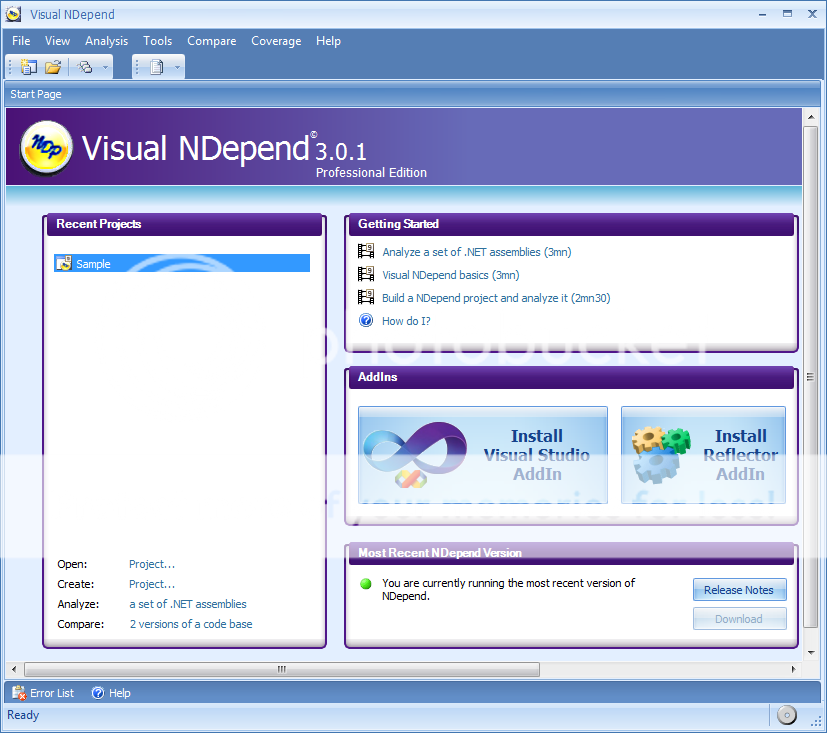827x733 pixels.
Task: Click film icon beside Build a NDepend project
Action: (366, 297)
